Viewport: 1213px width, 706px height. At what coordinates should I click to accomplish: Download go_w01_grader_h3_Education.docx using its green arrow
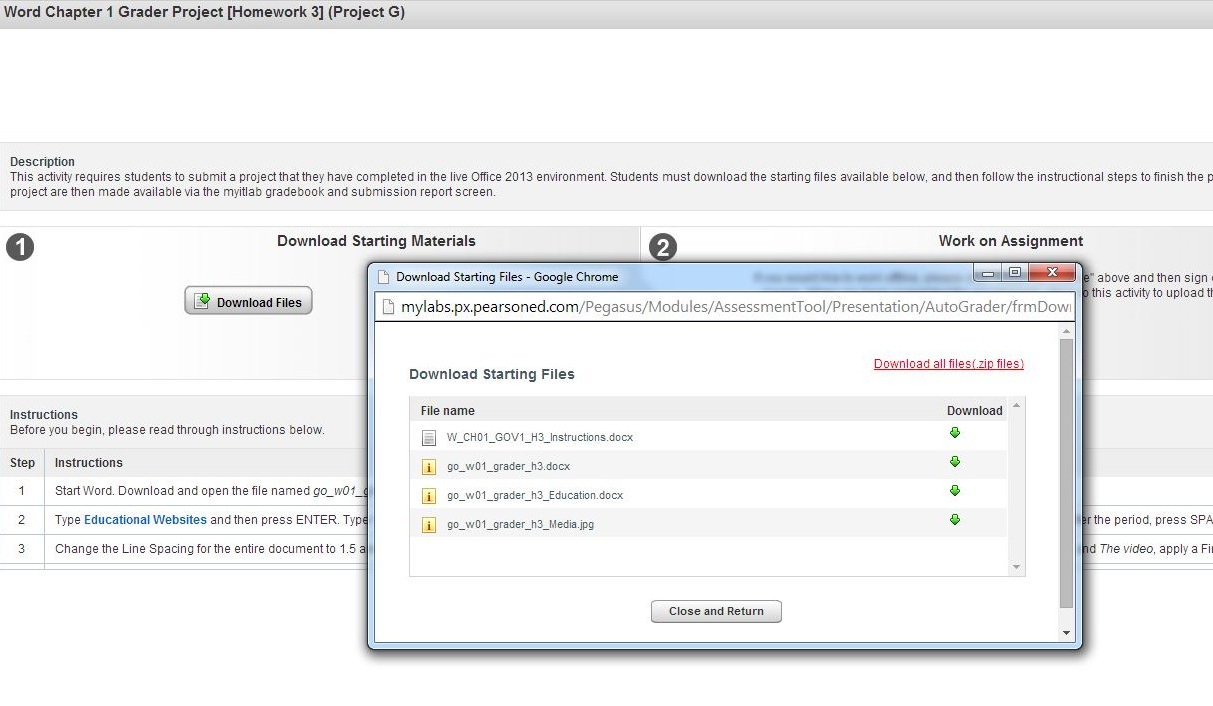[955, 491]
